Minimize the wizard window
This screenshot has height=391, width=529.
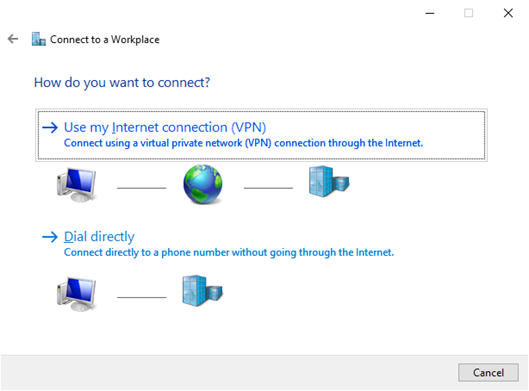430,13
